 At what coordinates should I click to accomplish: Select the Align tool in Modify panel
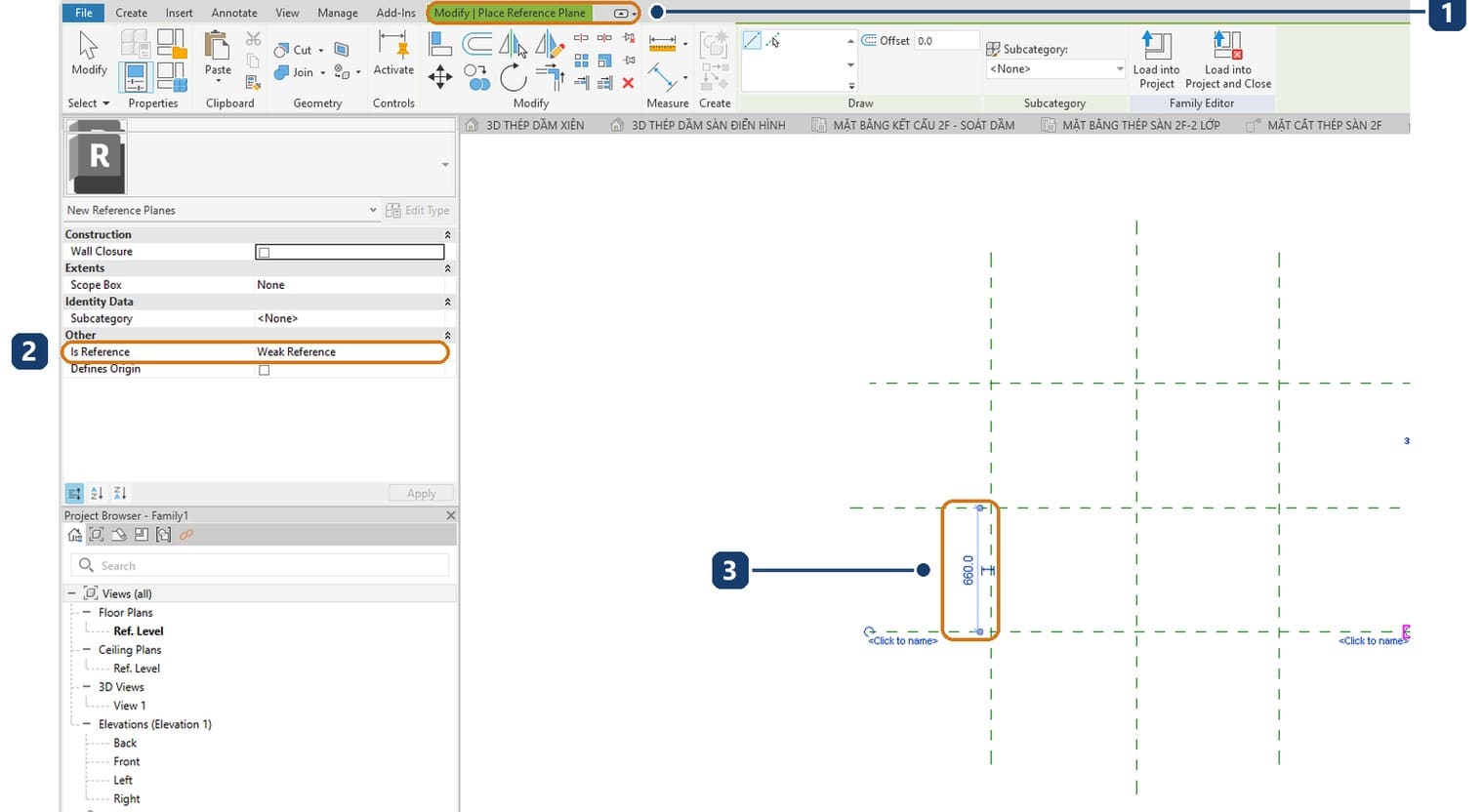(440, 44)
